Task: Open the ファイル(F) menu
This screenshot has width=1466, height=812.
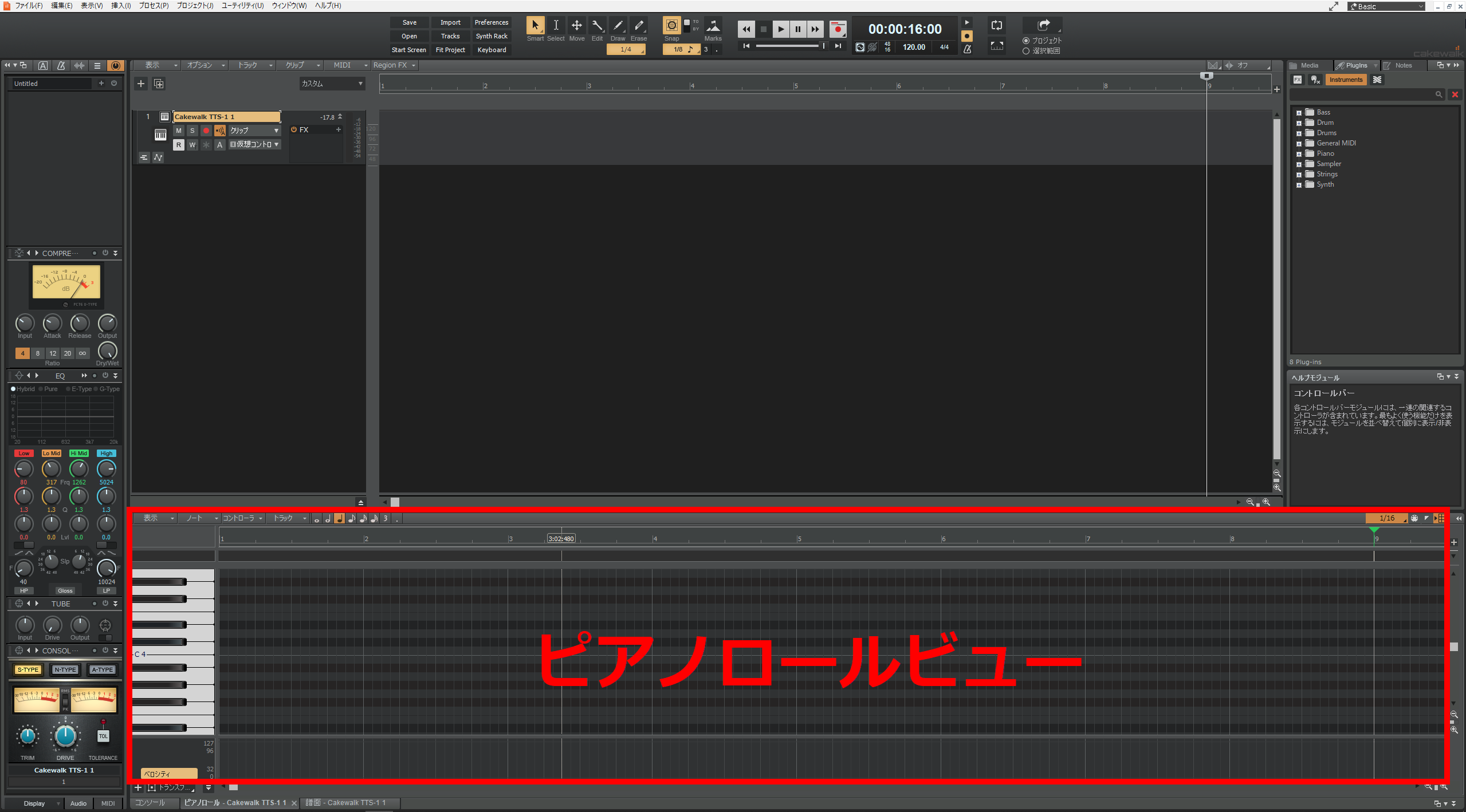Action: click(x=29, y=6)
